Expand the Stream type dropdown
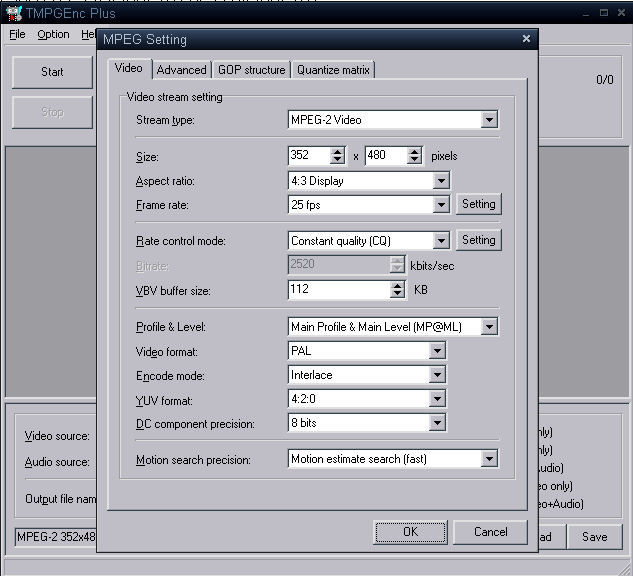This screenshot has height=576, width=633. (x=489, y=120)
